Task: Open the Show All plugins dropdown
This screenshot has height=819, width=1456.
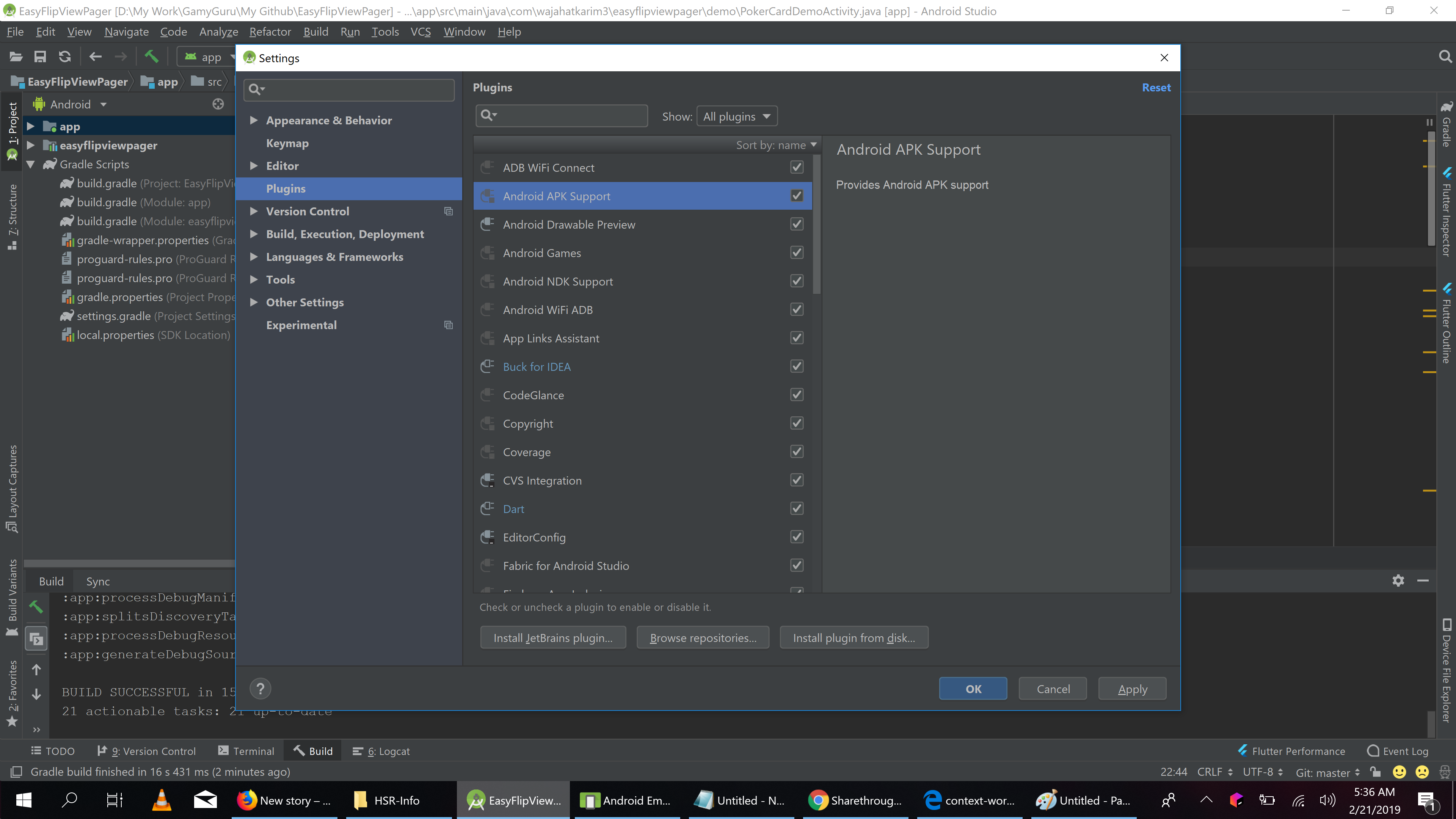Action: coord(736,116)
